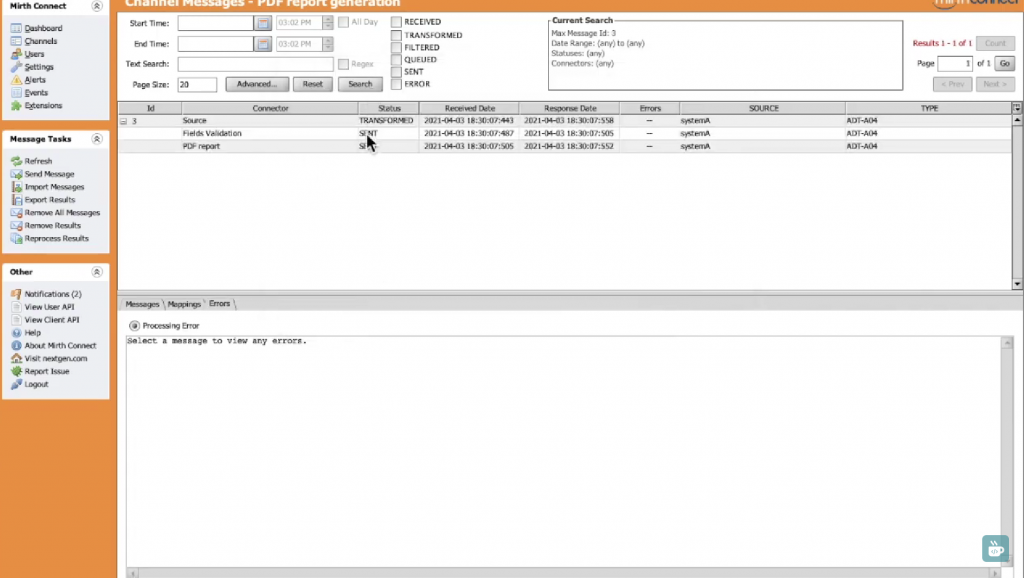Select the Processing Error radio button
The width and height of the screenshot is (1024, 578).
point(135,325)
